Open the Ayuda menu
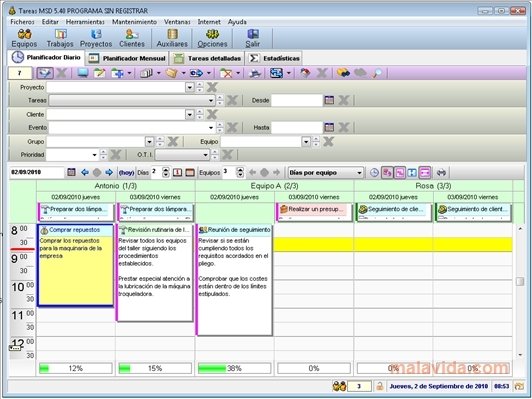 click(237, 22)
